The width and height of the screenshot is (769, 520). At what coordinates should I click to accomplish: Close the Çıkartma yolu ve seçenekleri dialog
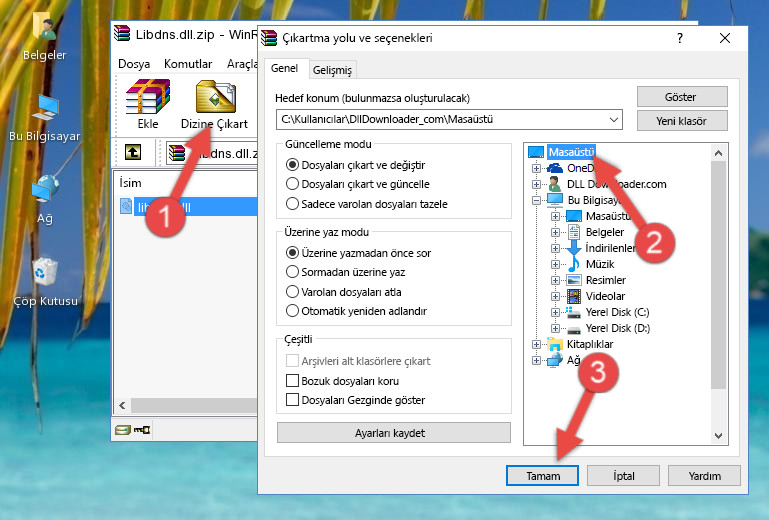pos(724,38)
